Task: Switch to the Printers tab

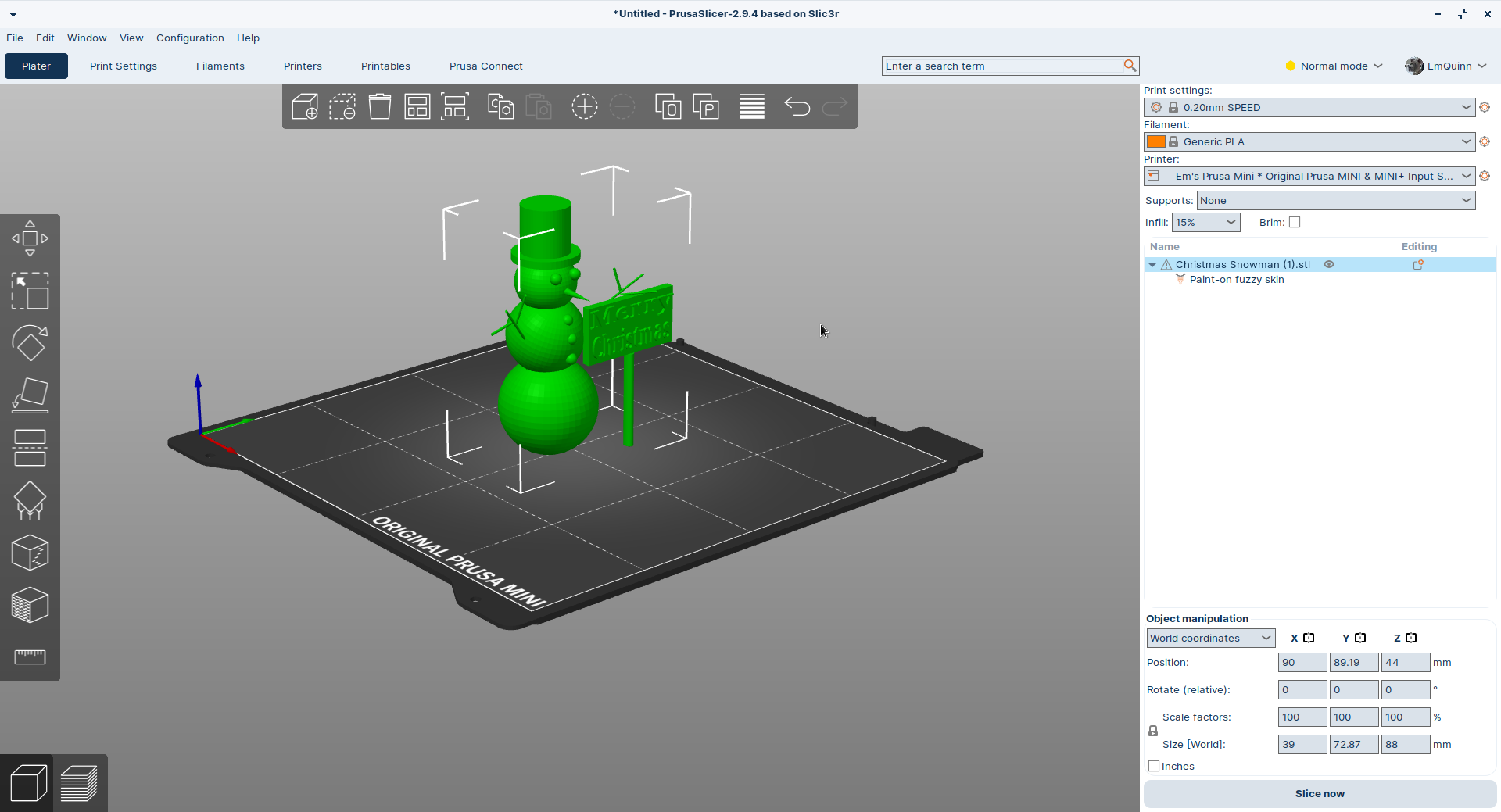Action: 303,66
